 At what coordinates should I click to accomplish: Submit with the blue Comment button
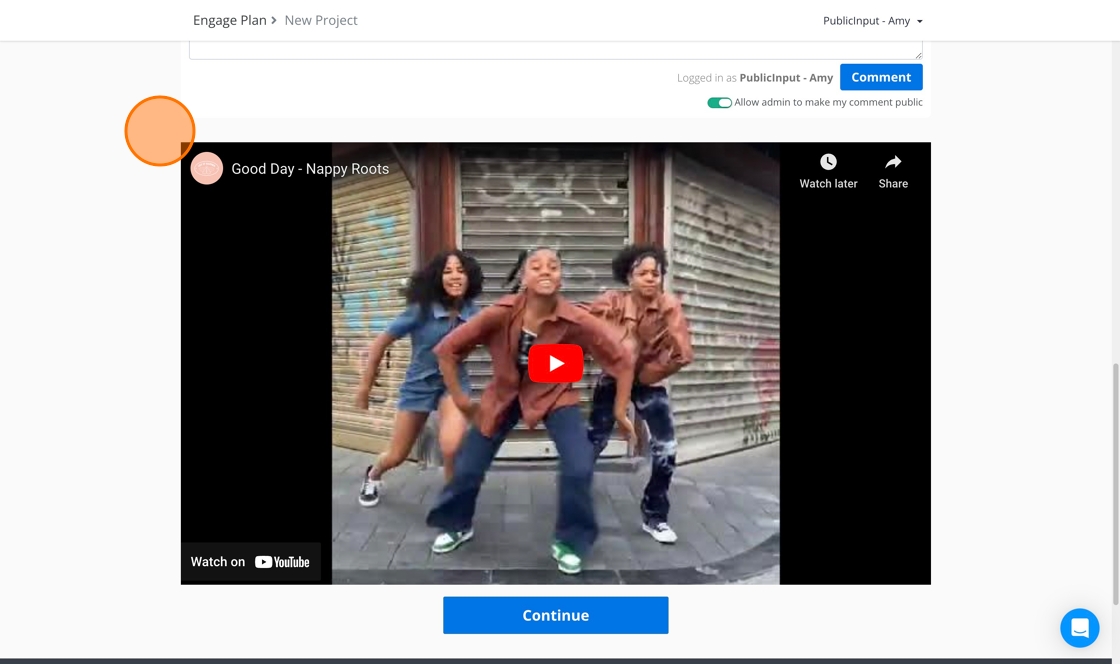pos(881,77)
